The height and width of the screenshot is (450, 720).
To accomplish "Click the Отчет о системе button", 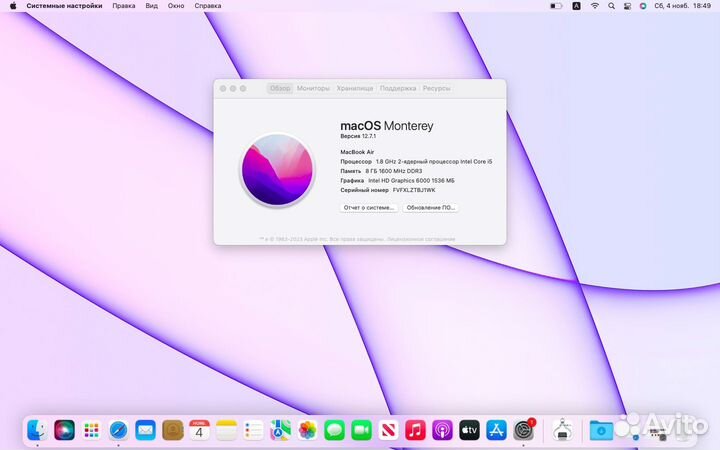I will [369, 208].
